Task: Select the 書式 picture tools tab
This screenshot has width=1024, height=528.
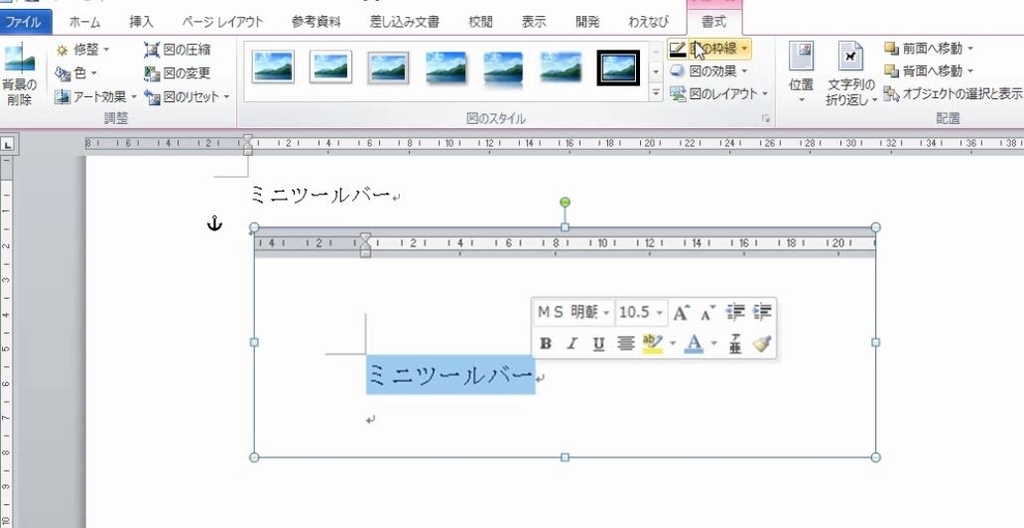Action: tap(714, 22)
